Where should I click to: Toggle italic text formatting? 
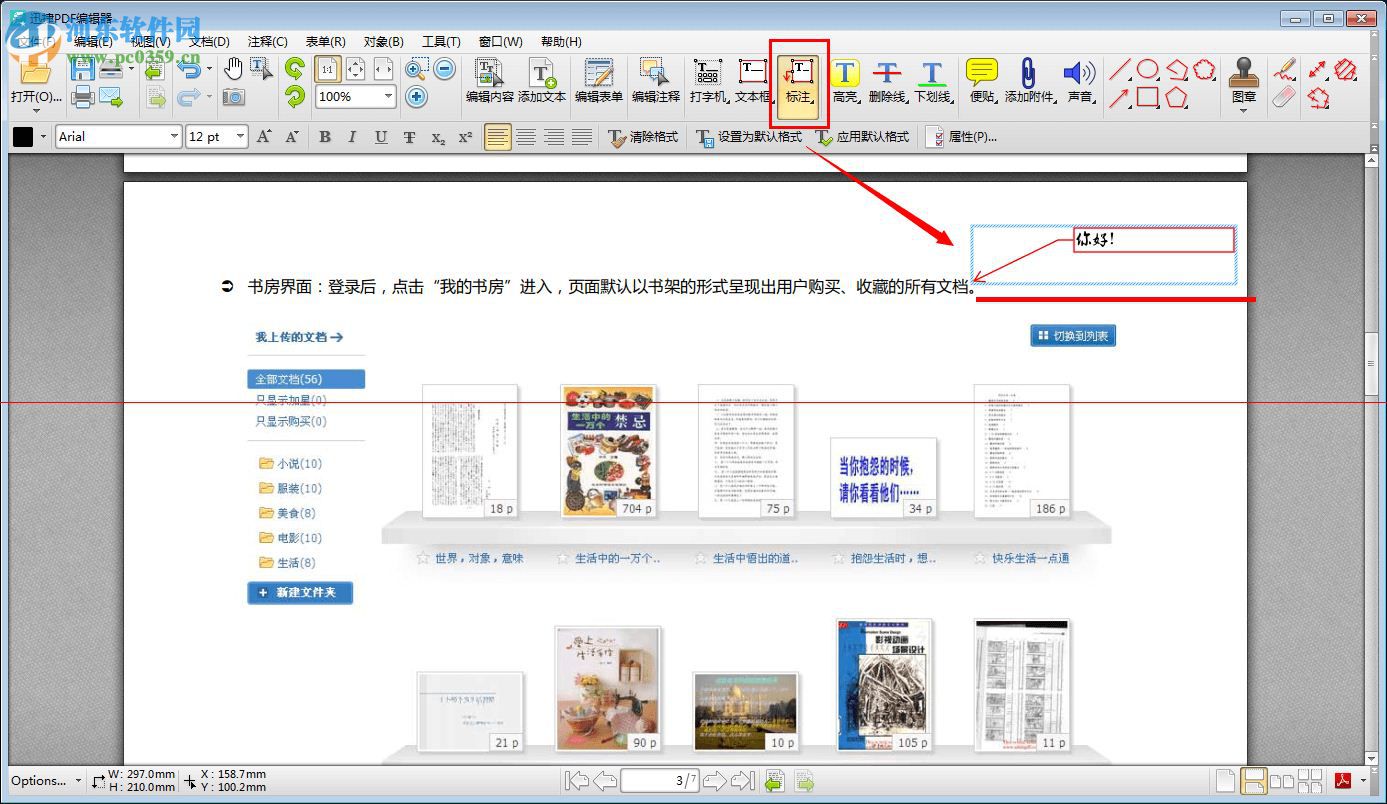[352, 137]
